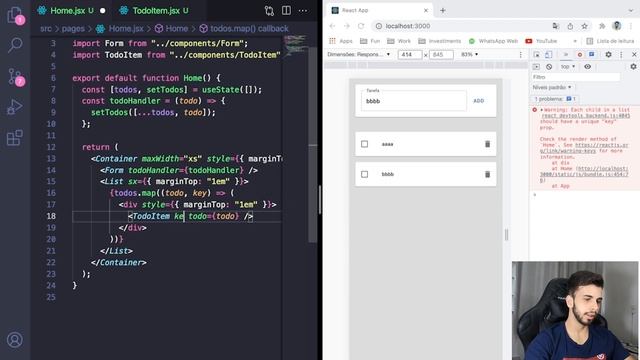
Task: Click the DevTools error count badge
Action: (x=580, y=55)
